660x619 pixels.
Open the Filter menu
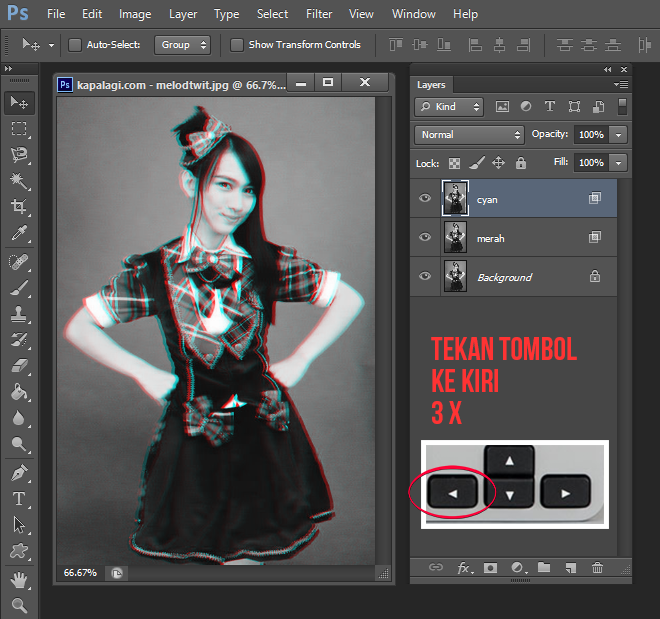319,14
